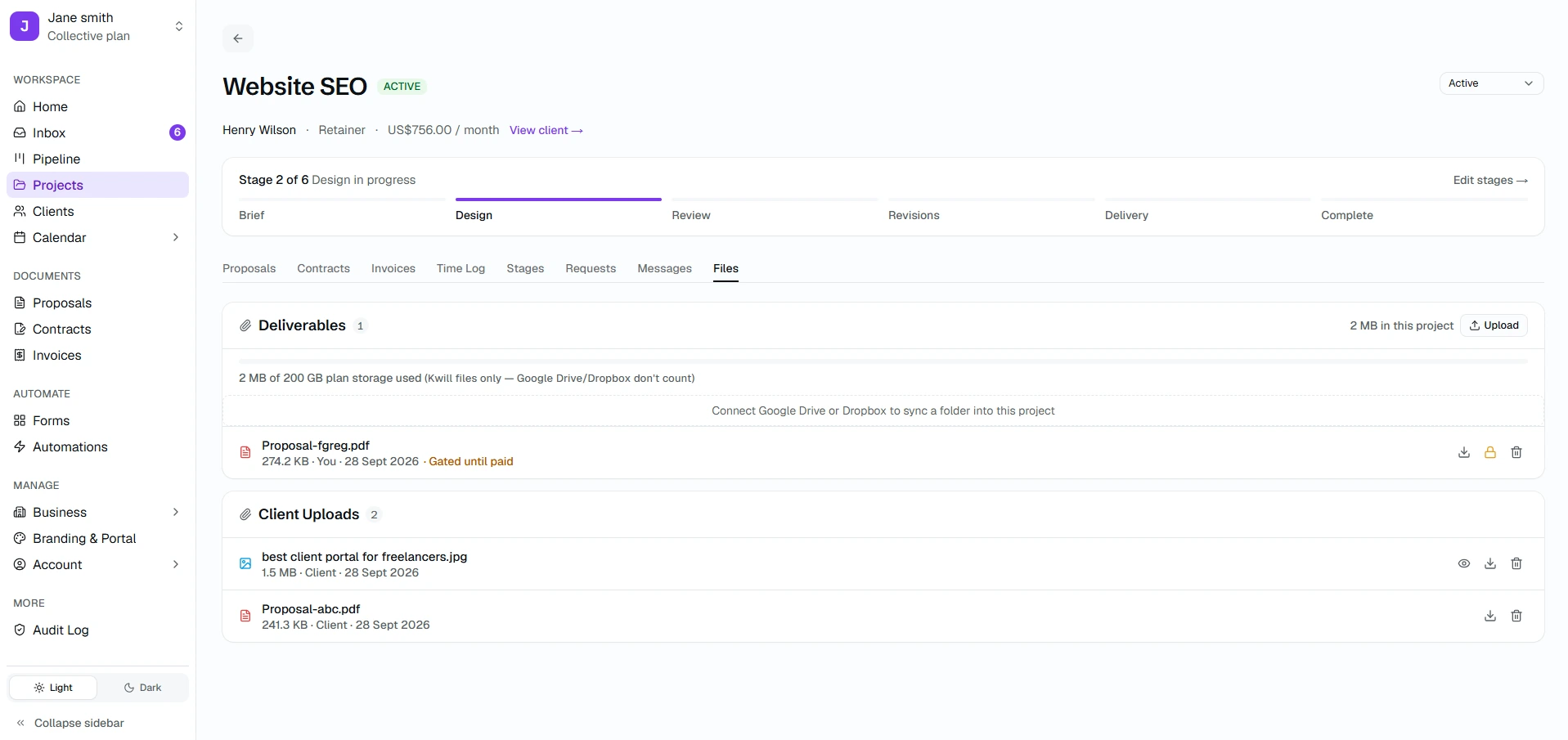Select the Complete stage
1568x740 pixels.
[1424, 210]
